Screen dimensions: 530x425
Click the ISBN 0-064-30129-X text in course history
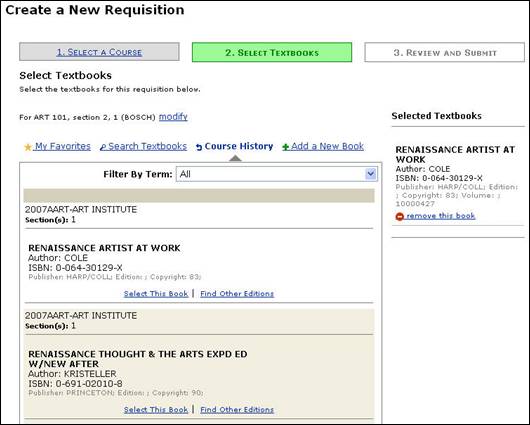75,268
